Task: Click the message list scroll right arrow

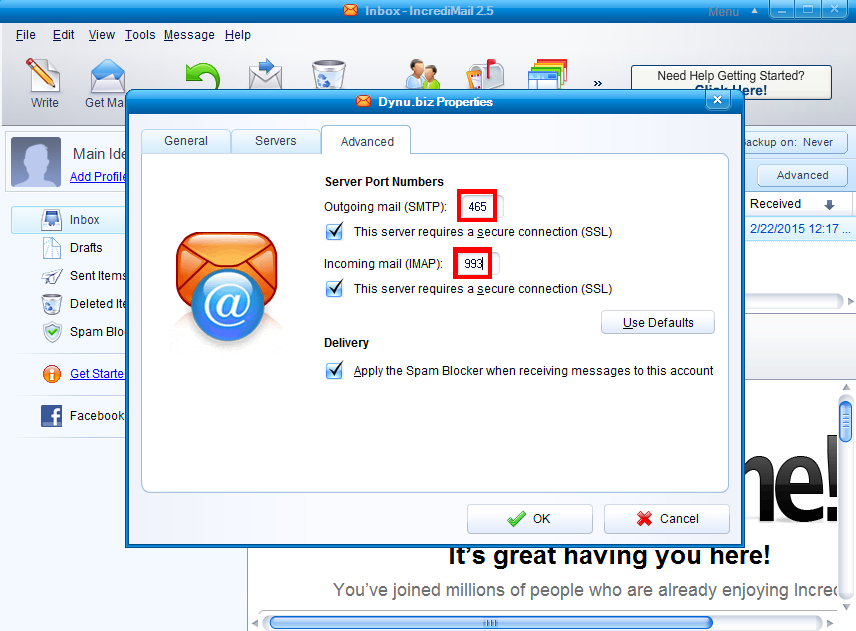Action: pyautogui.click(x=851, y=301)
